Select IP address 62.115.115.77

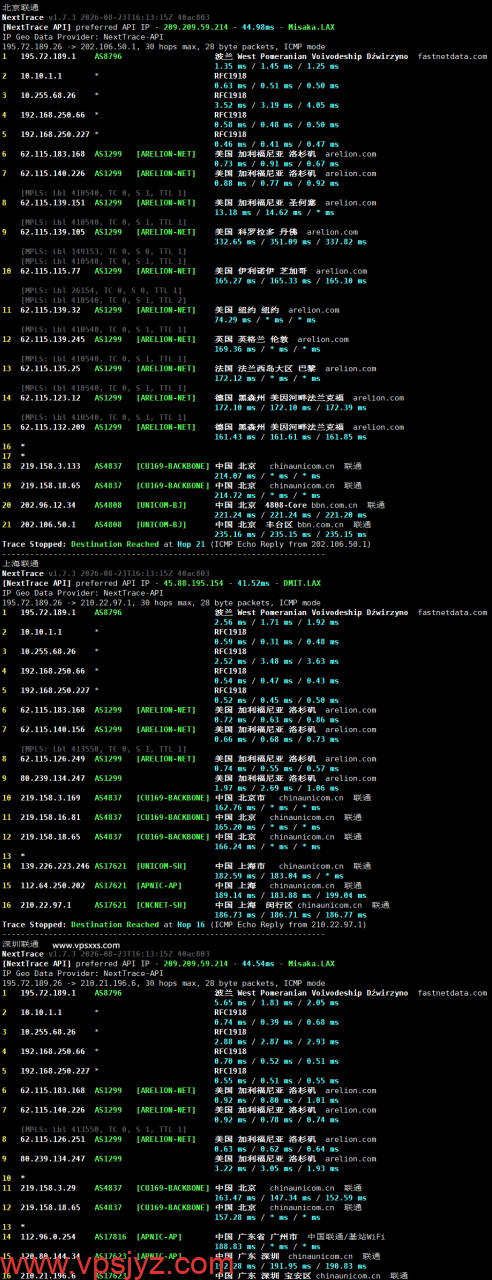[49, 271]
